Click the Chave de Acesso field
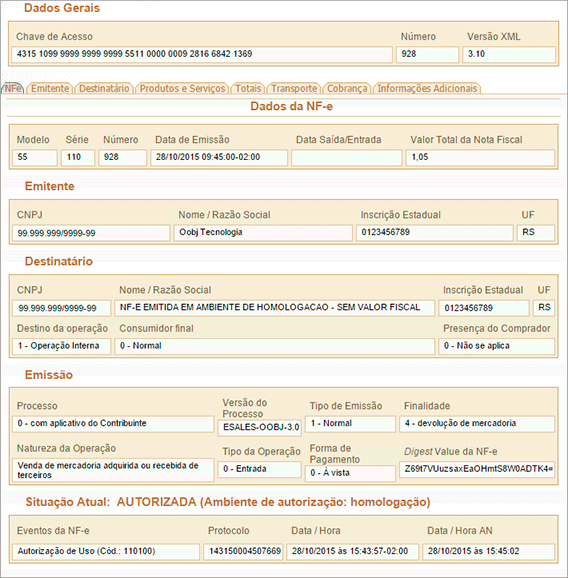The image size is (568, 578). point(202,54)
